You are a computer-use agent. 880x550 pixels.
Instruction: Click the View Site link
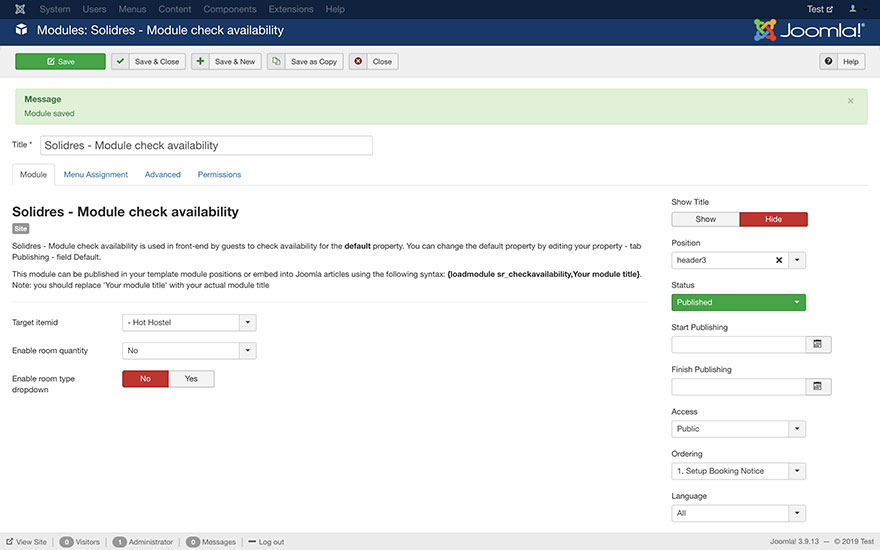(26, 542)
